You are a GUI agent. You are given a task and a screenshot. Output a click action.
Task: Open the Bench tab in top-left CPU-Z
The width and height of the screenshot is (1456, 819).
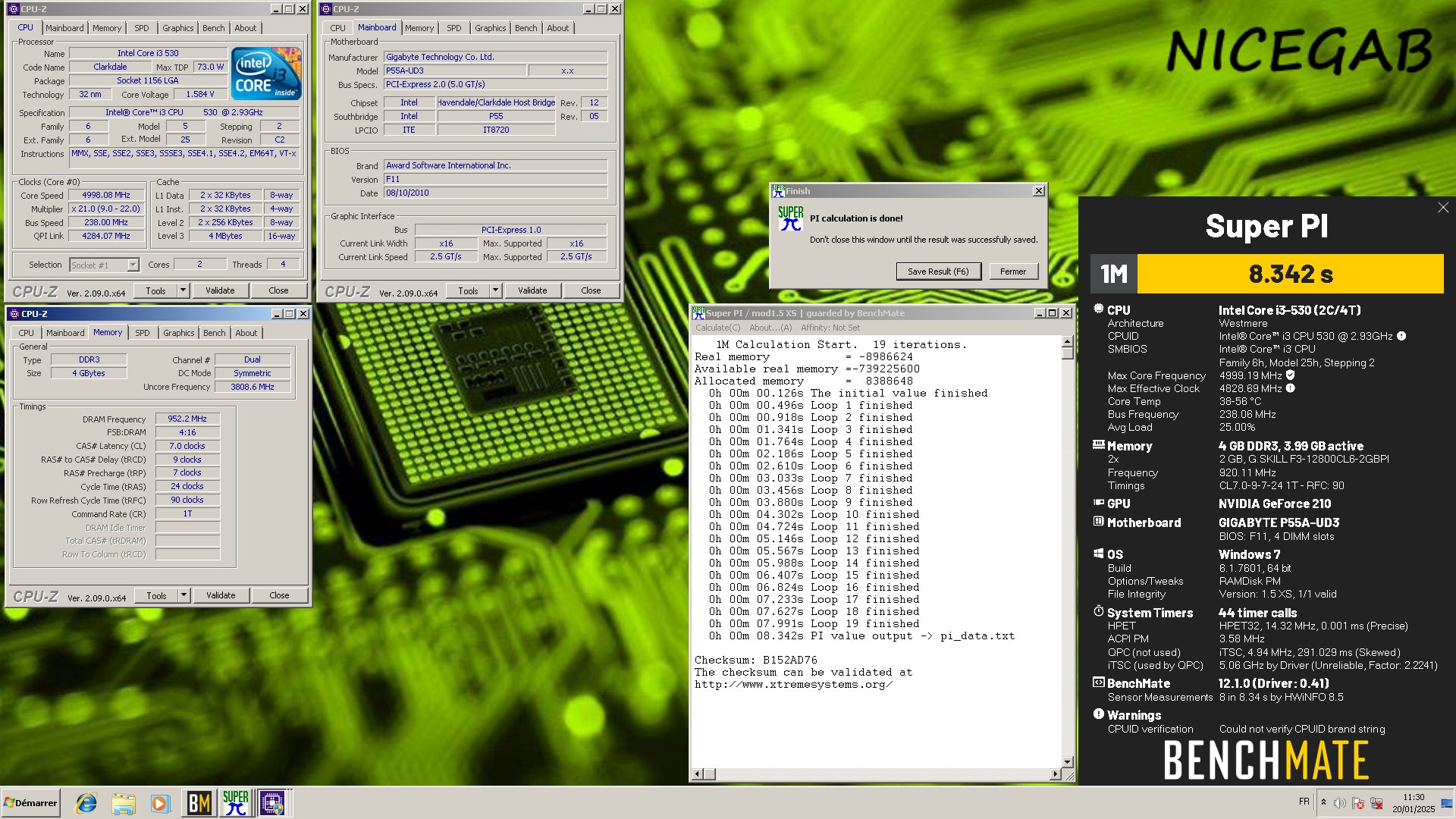(214, 28)
